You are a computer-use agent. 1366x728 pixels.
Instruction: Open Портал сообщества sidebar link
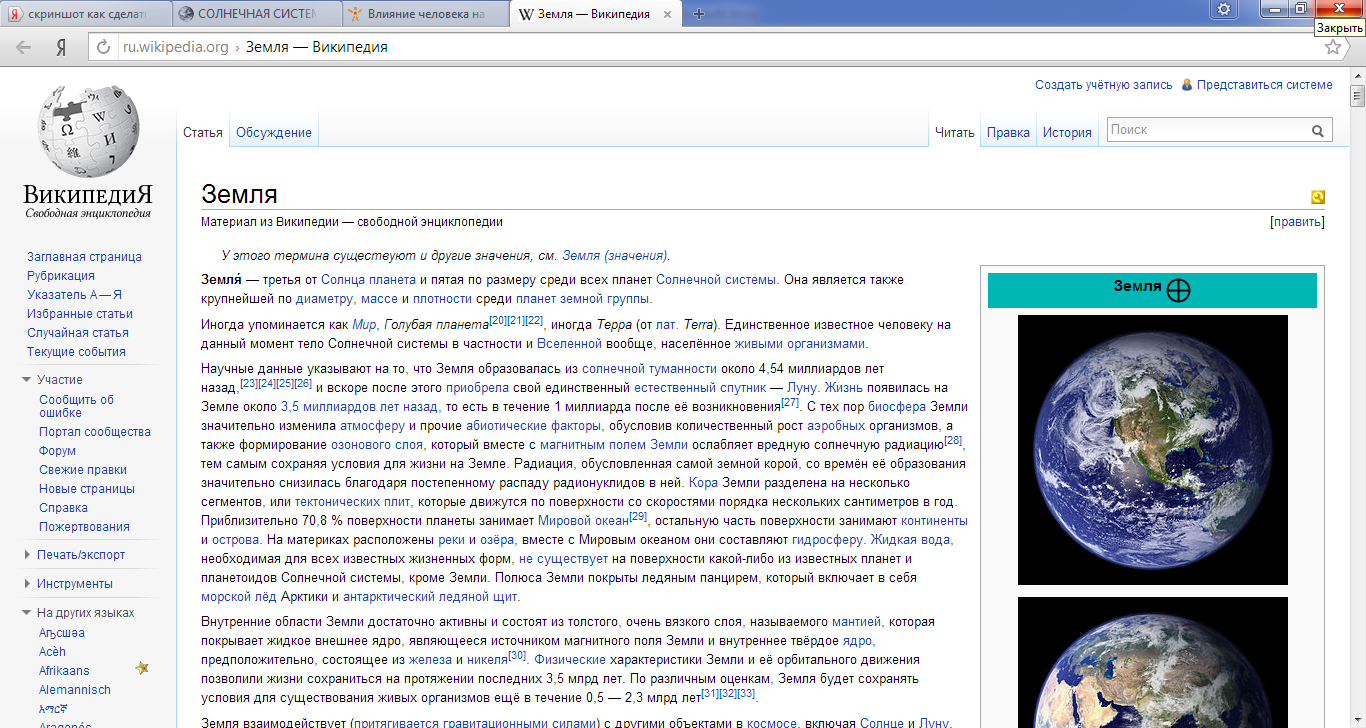tap(95, 432)
